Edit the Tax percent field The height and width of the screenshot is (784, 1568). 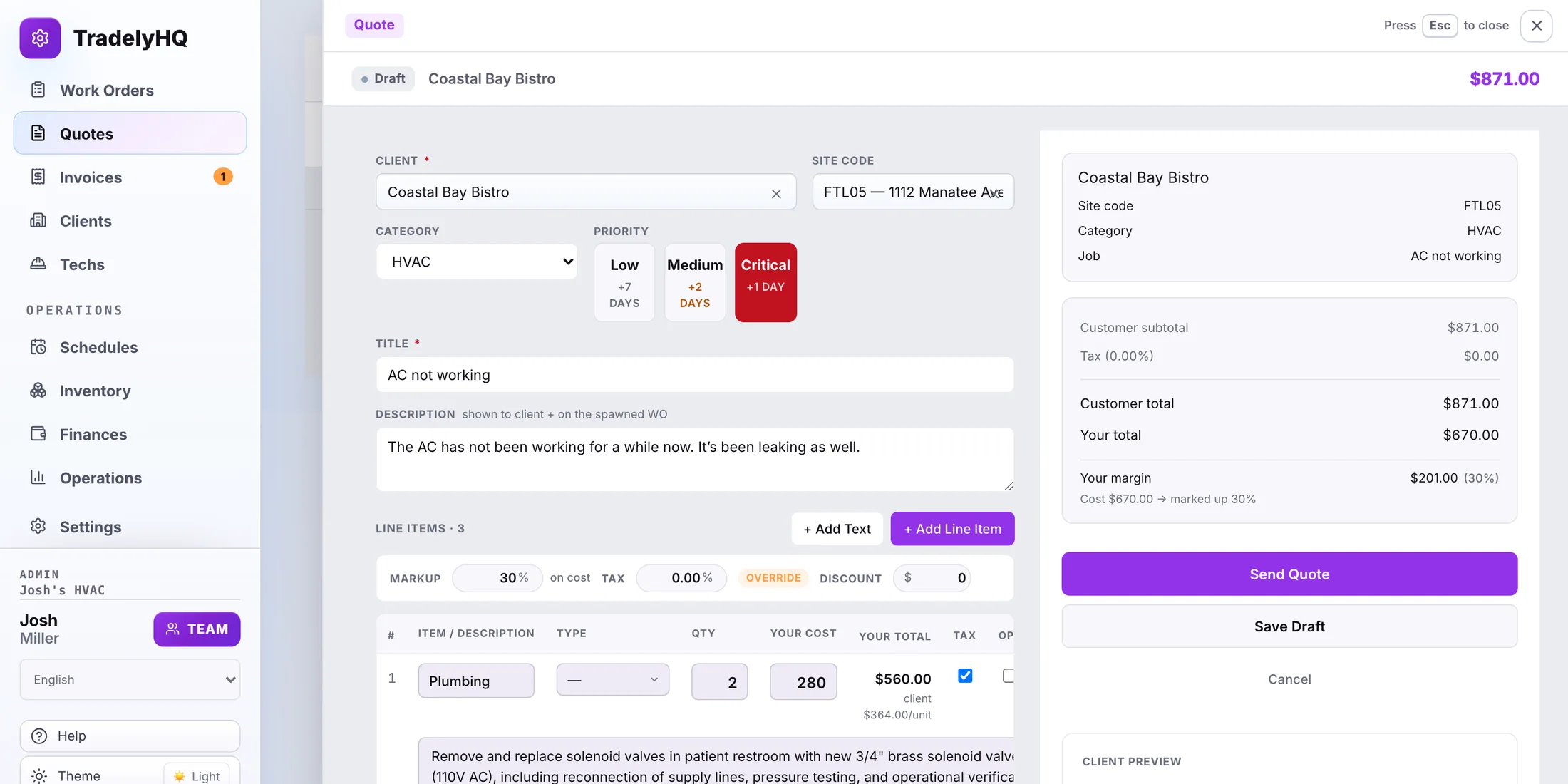tap(681, 577)
